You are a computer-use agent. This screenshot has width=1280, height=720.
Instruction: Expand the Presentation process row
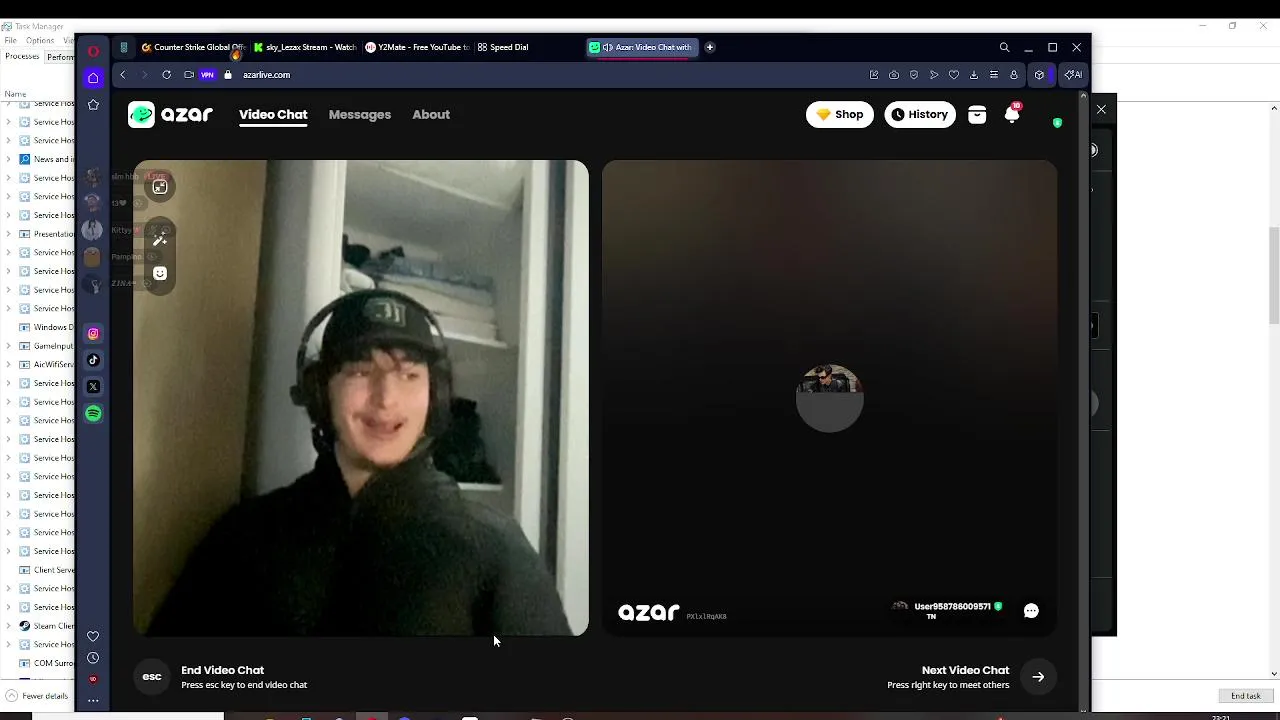tap(9, 234)
